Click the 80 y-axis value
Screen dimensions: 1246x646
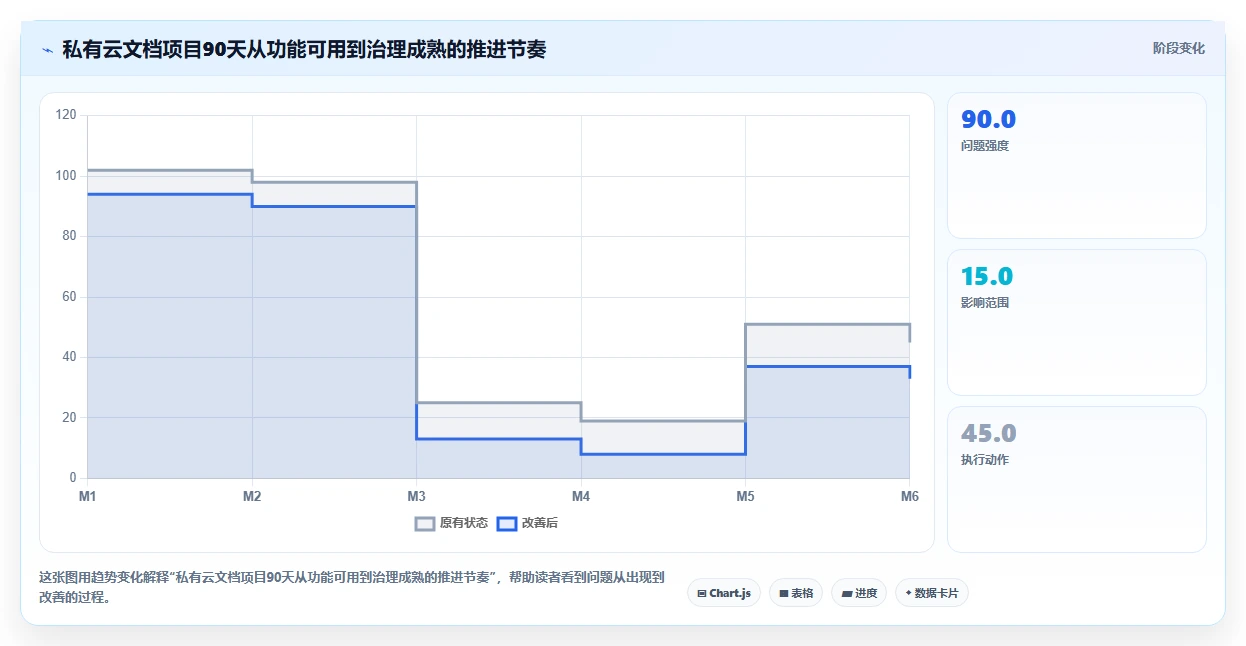pyautogui.click(x=69, y=236)
